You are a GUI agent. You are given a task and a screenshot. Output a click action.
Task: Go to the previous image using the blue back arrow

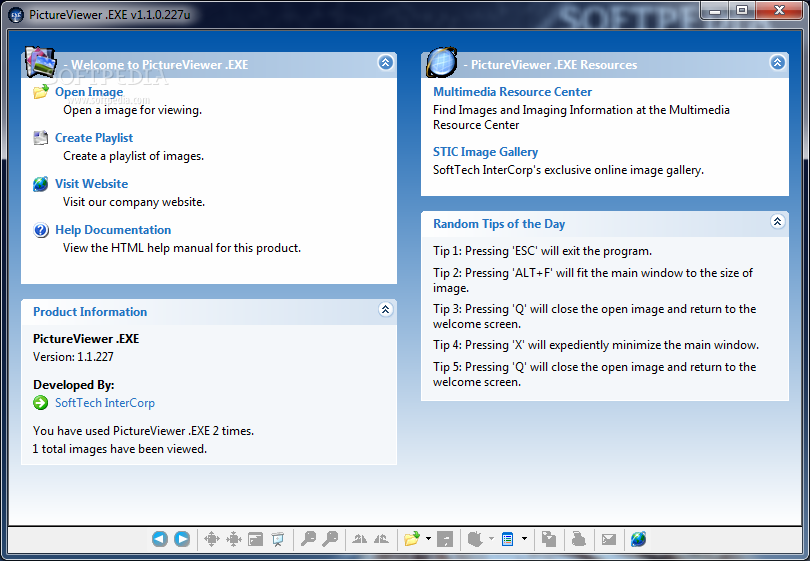(160, 539)
